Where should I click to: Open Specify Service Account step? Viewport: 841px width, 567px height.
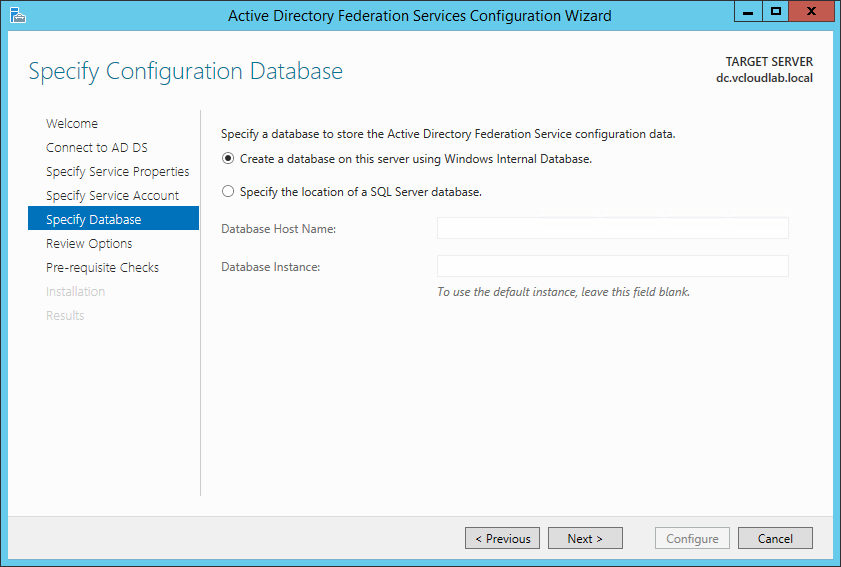[112, 196]
